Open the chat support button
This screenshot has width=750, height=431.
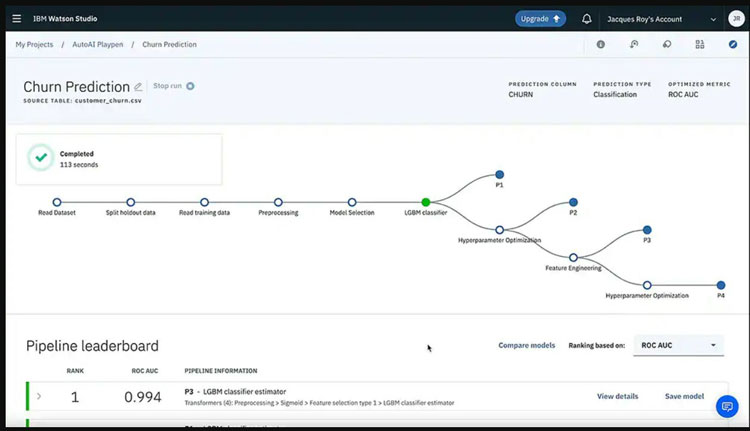click(x=727, y=407)
